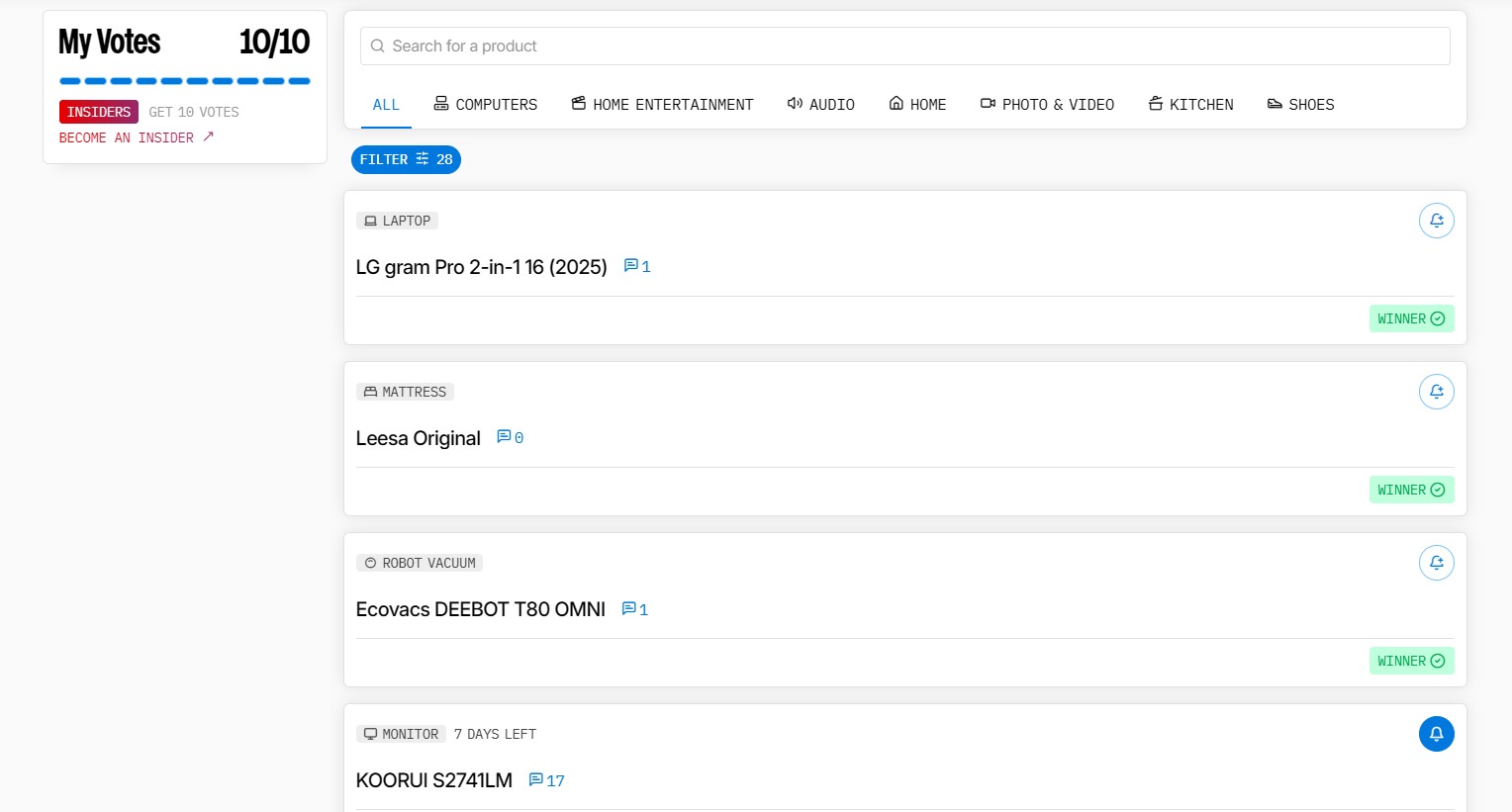The height and width of the screenshot is (812, 1512).
Task: Click the Robot Vacuum category tag
Action: [420, 563]
